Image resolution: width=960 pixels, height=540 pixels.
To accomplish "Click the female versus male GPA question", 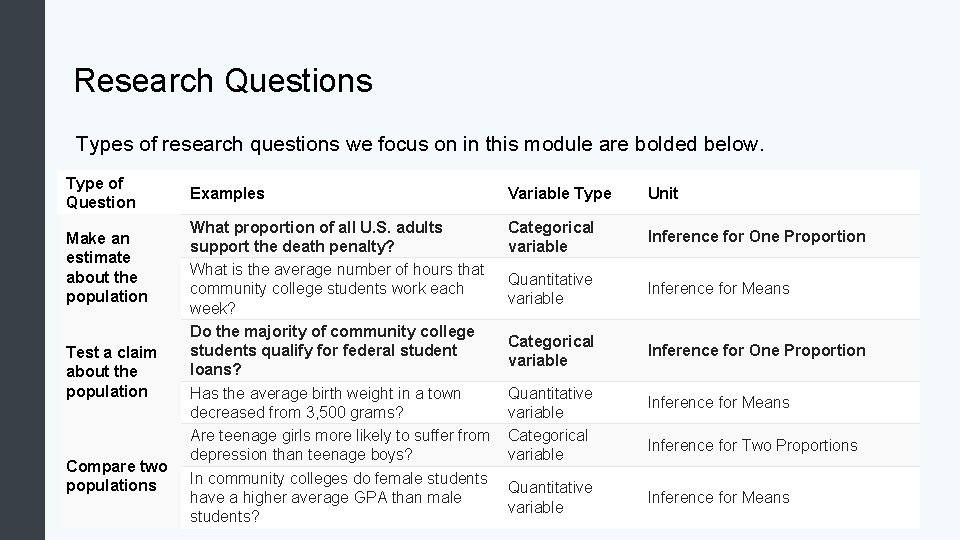I will pos(338,497).
